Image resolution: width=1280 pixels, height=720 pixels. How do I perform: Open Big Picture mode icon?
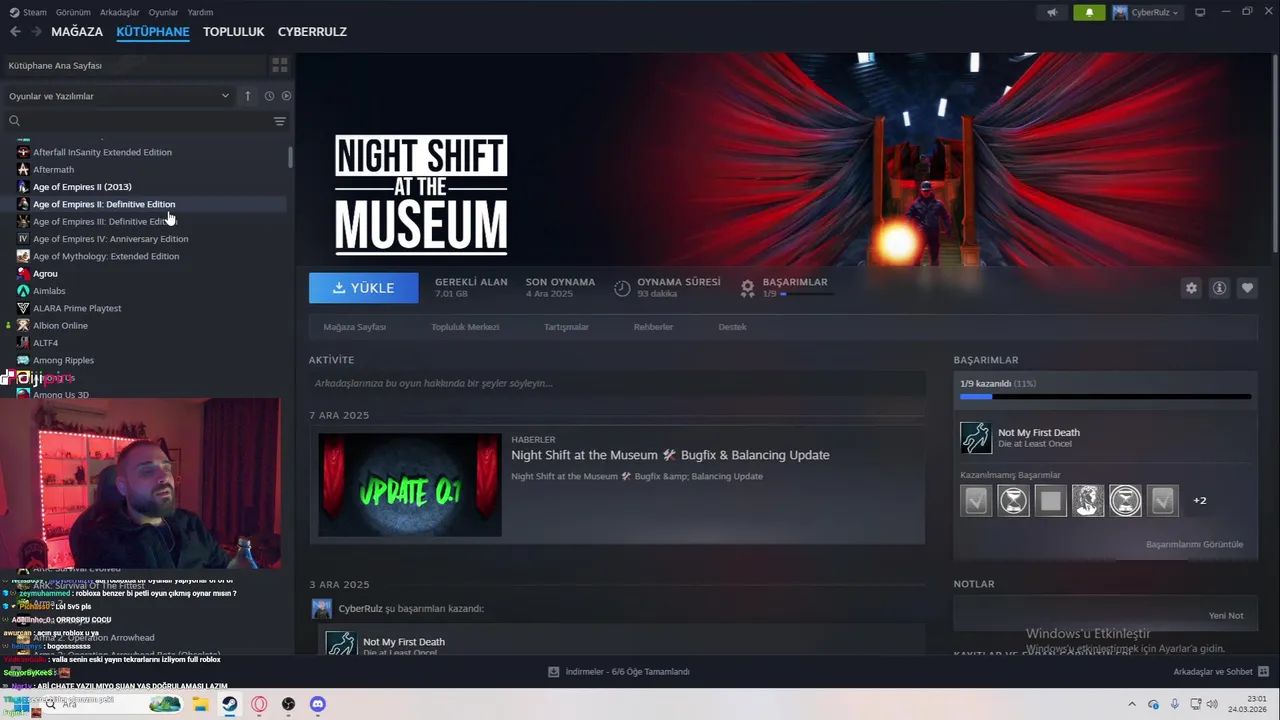[1200, 12]
